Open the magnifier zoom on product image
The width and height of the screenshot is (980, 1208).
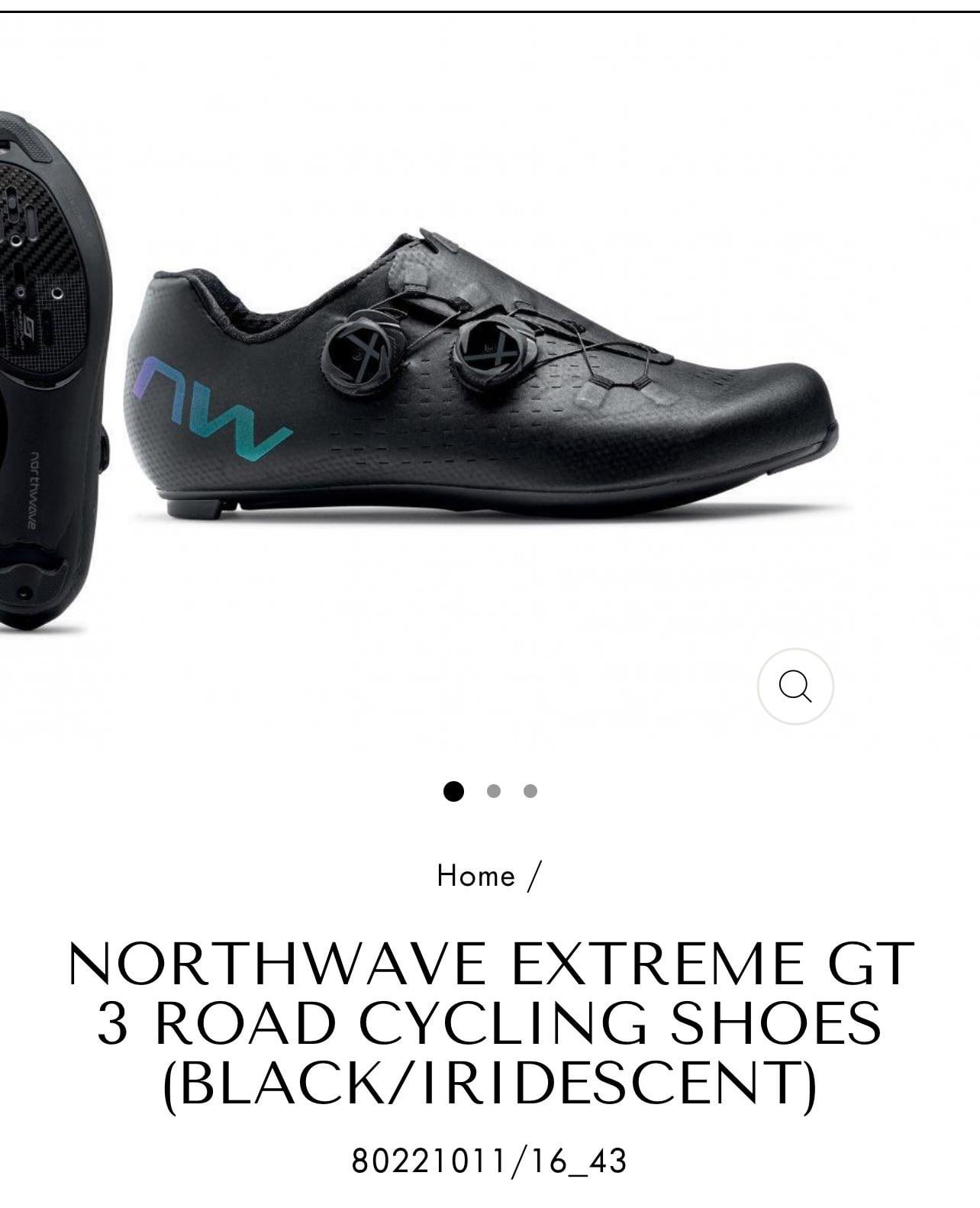click(795, 686)
